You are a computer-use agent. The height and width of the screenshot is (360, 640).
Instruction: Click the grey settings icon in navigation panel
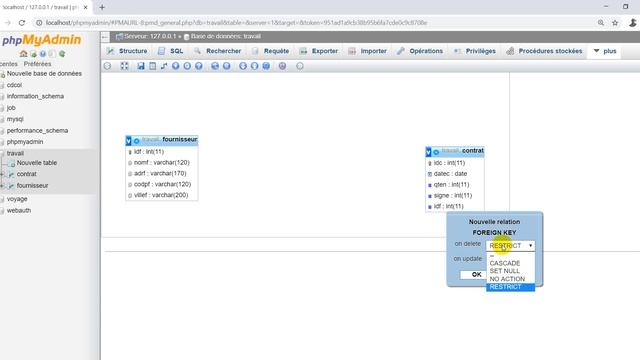[x=52, y=54]
